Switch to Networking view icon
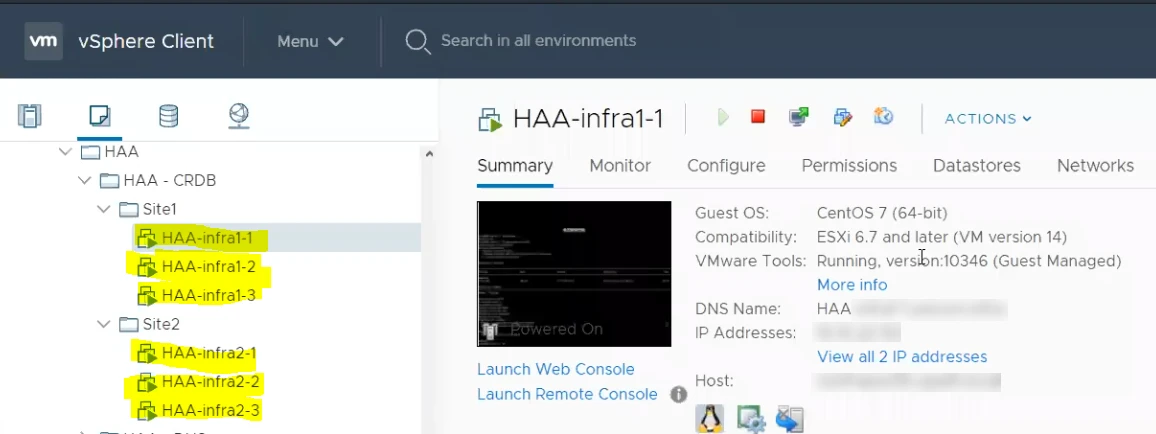 click(x=239, y=116)
